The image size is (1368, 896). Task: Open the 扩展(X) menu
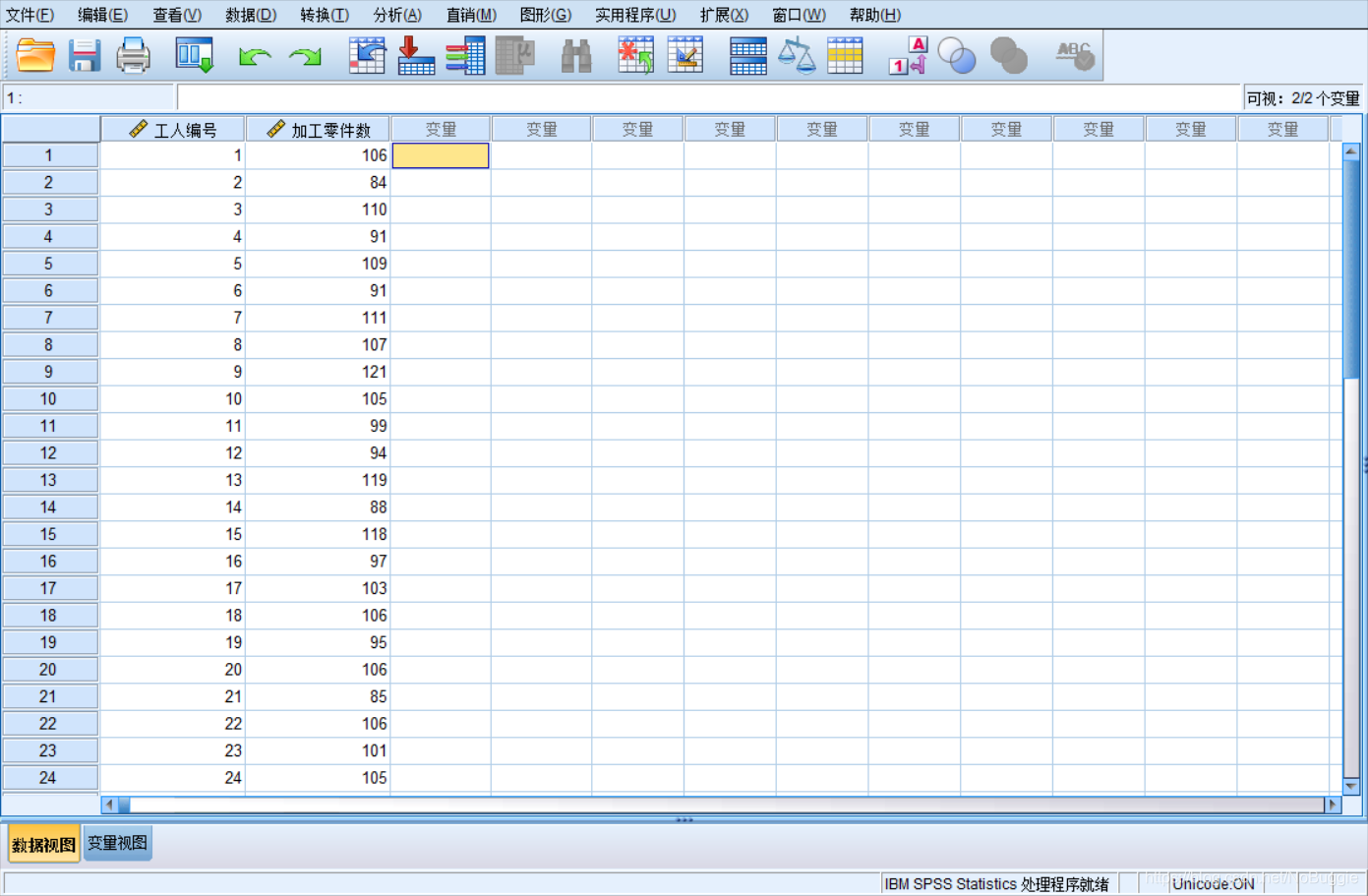(724, 15)
